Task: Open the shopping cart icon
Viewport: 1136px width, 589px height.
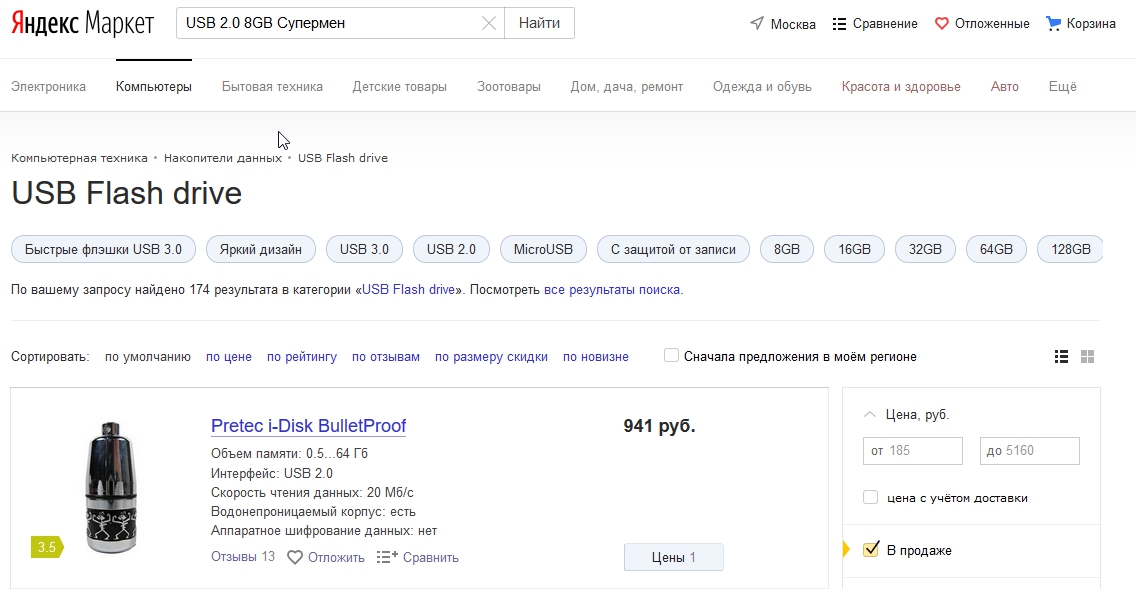Action: point(1053,24)
